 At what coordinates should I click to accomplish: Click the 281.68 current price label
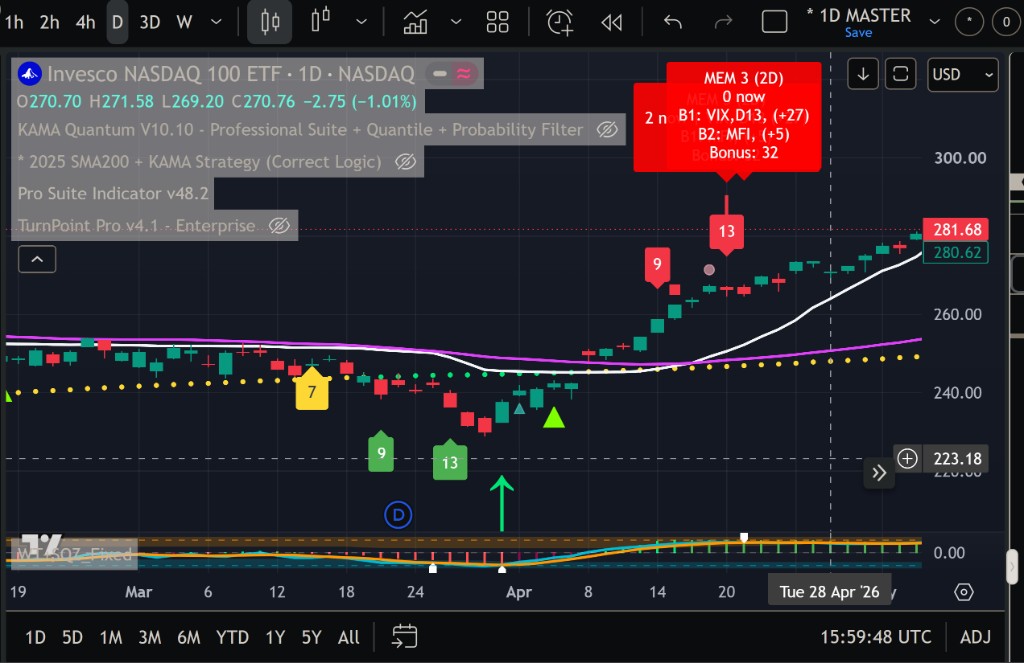pos(955,230)
